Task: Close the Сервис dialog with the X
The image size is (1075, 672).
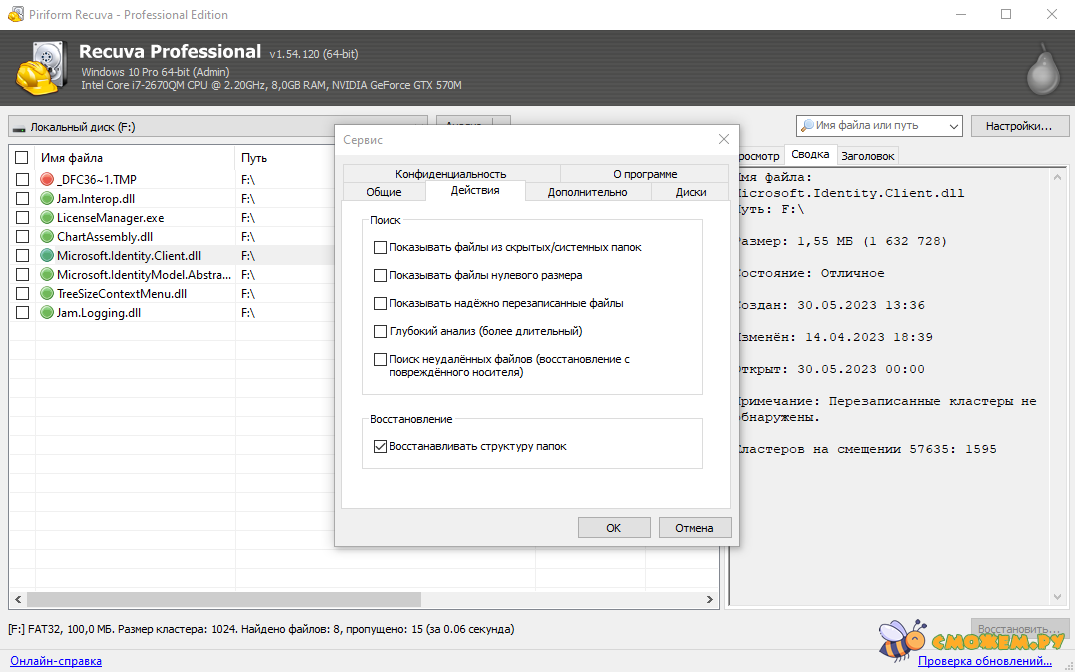Action: click(x=723, y=139)
